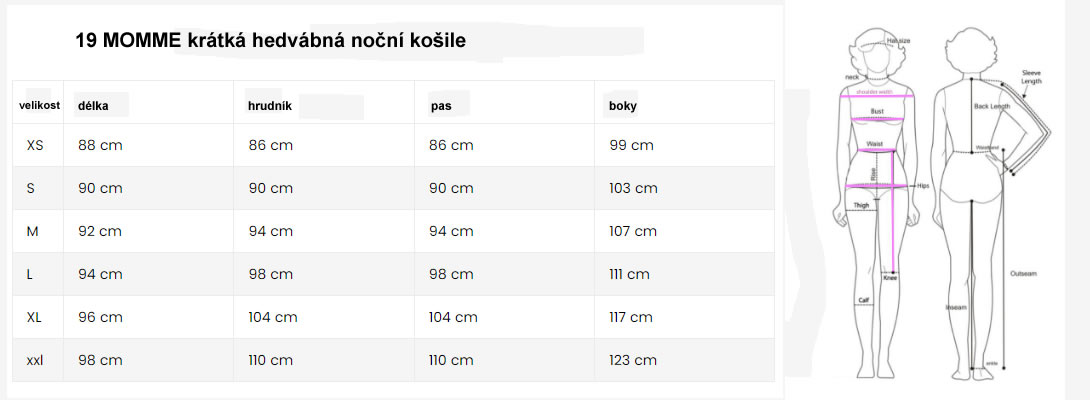This screenshot has height=400, width=1090.
Task: Select the XL size row label
Action: (34, 317)
